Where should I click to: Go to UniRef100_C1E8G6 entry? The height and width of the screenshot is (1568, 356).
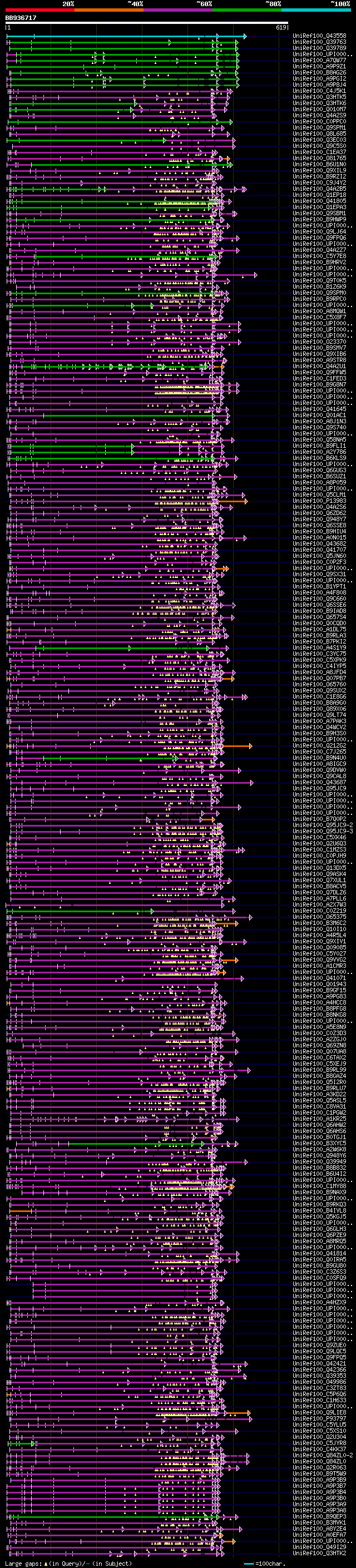pyautogui.click(x=319, y=696)
